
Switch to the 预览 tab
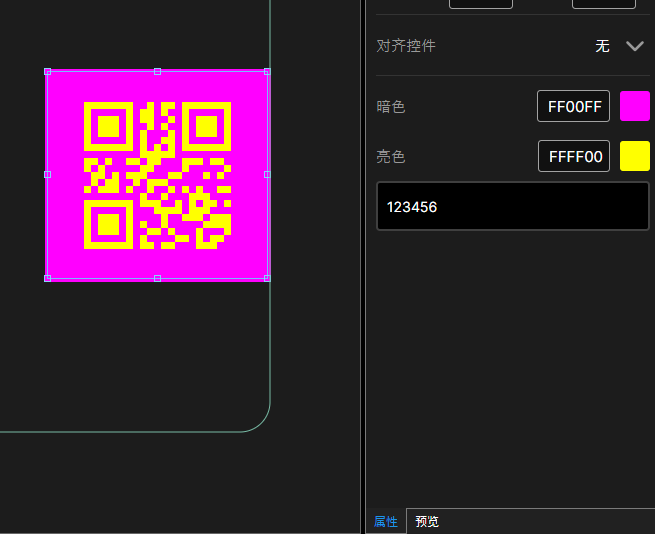427,521
